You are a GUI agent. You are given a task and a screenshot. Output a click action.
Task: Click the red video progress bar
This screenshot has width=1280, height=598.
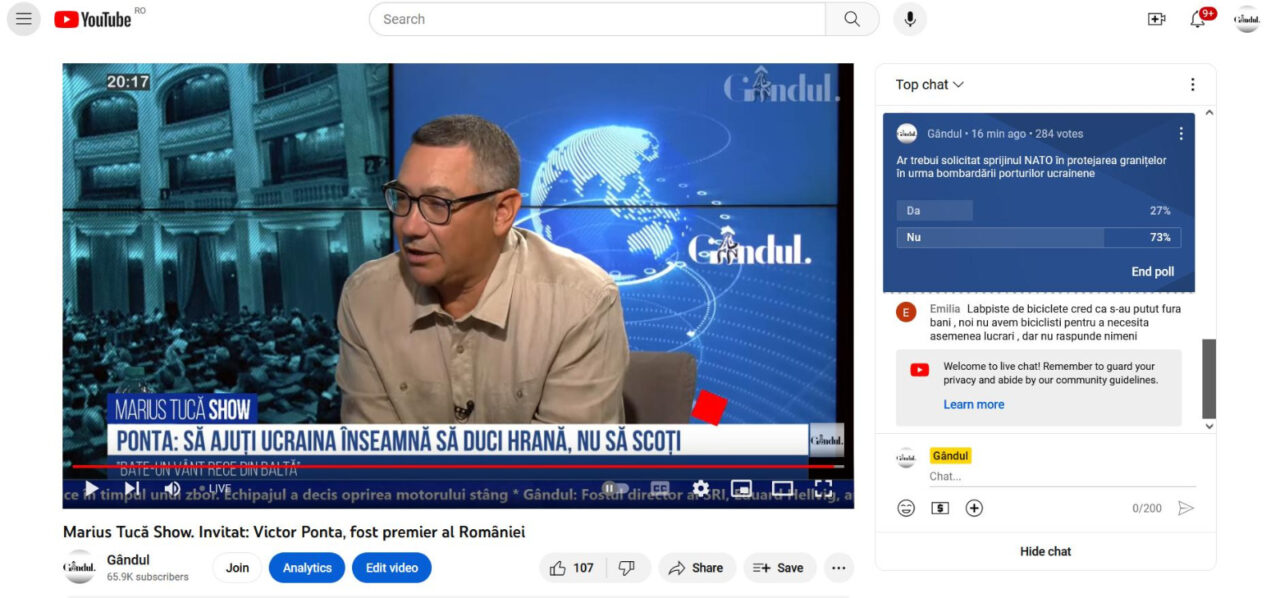(458, 466)
